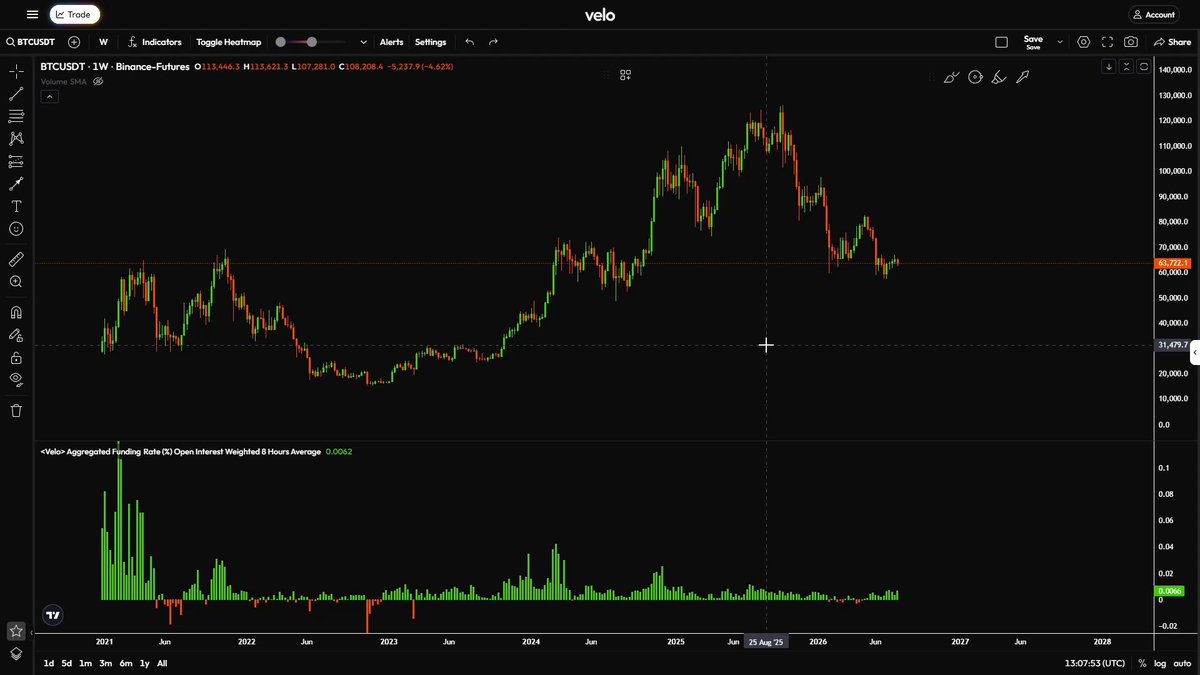Take a chart snapshot with camera icon
Viewport: 1200px width, 675px height.
tap(1130, 42)
